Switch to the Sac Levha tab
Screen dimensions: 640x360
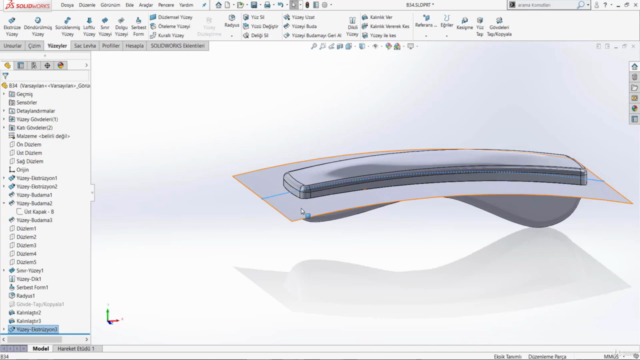84,46
